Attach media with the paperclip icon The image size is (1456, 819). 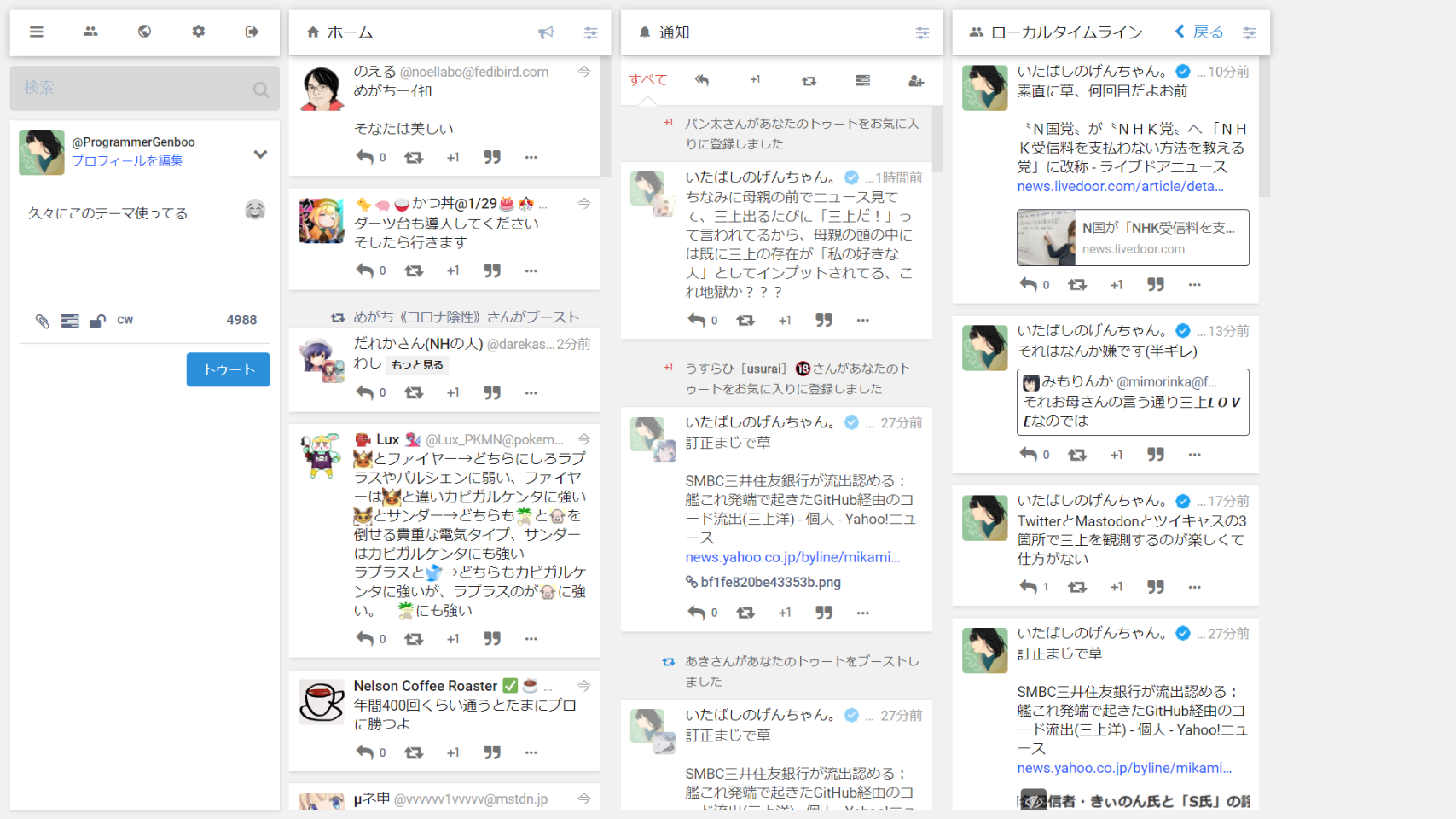click(x=42, y=321)
